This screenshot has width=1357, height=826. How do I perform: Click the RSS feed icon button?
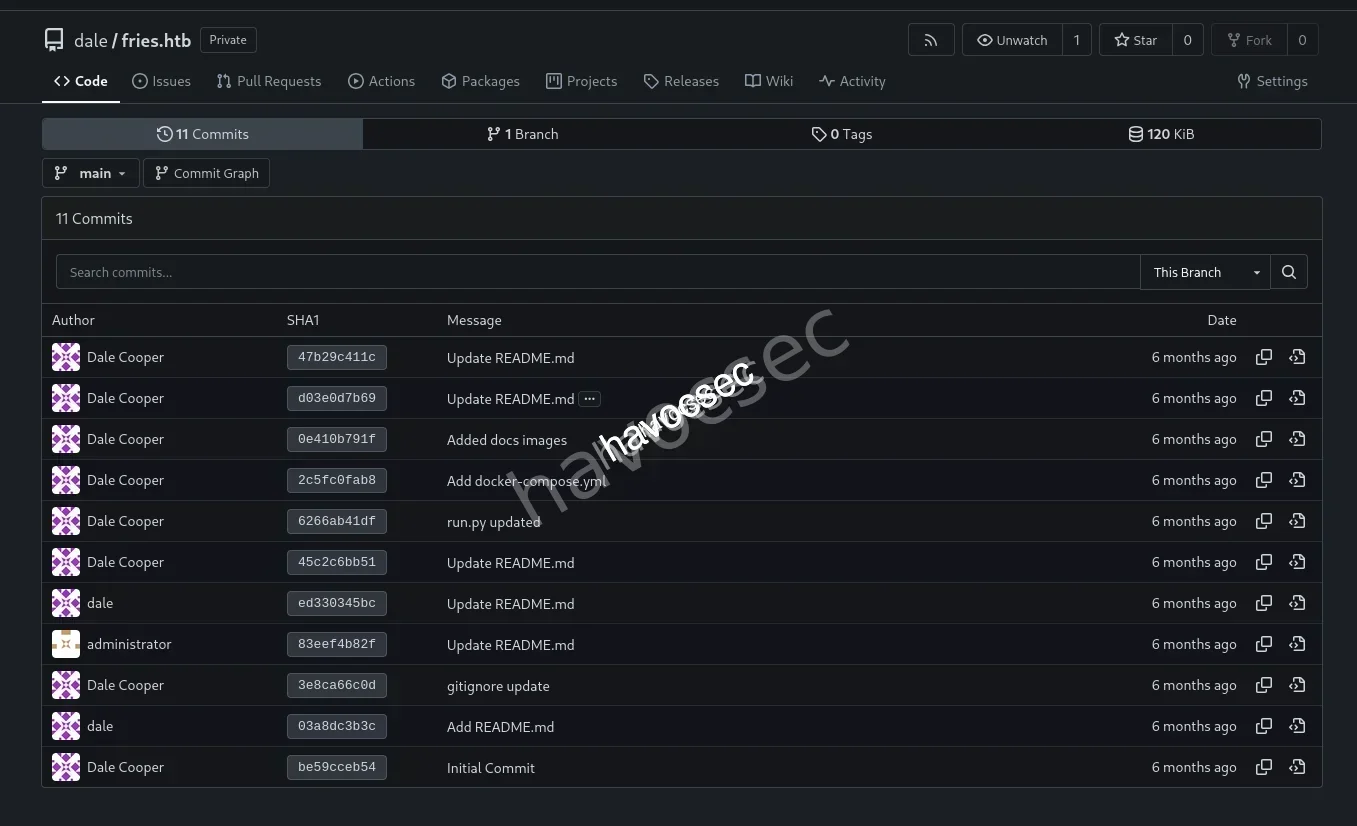(x=931, y=40)
